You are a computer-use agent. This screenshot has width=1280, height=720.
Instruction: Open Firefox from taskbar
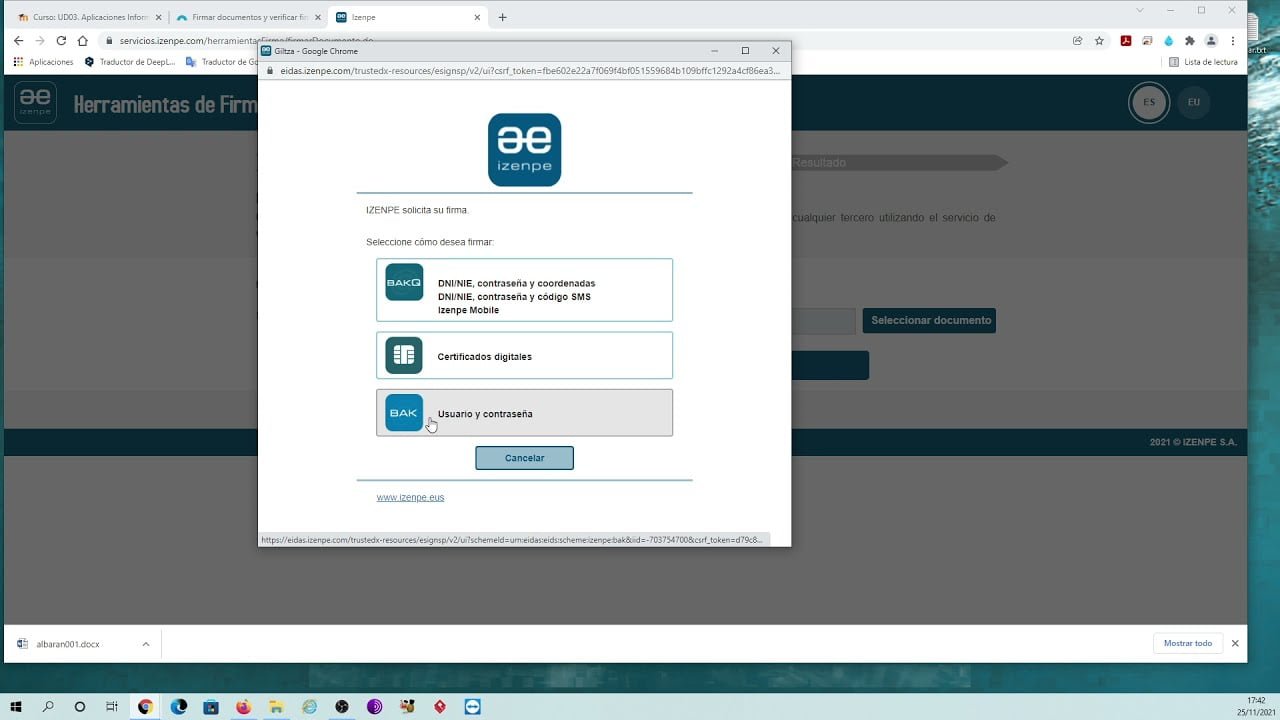(x=244, y=706)
